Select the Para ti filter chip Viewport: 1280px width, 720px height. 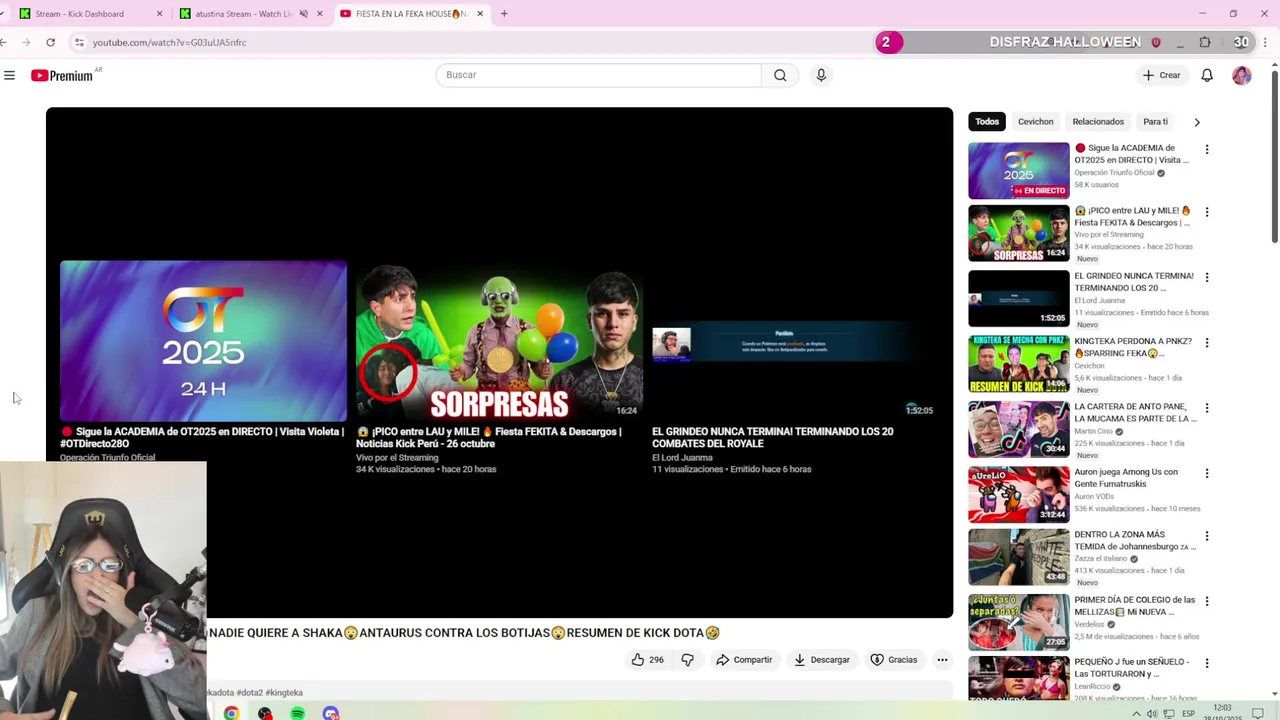[1155, 122]
